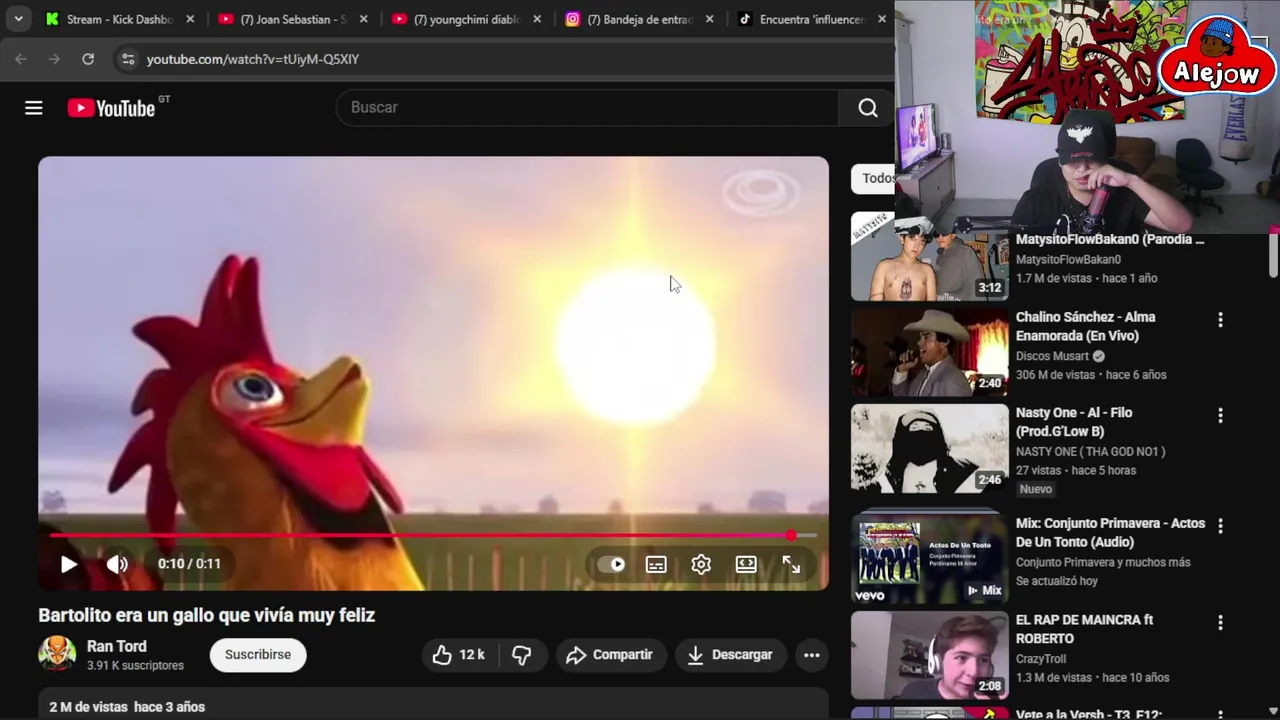Screen dimensions: 1280x720
Task: Open Chalino Sánchez Alma Enamorada thumbnail
Action: click(x=930, y=352)
